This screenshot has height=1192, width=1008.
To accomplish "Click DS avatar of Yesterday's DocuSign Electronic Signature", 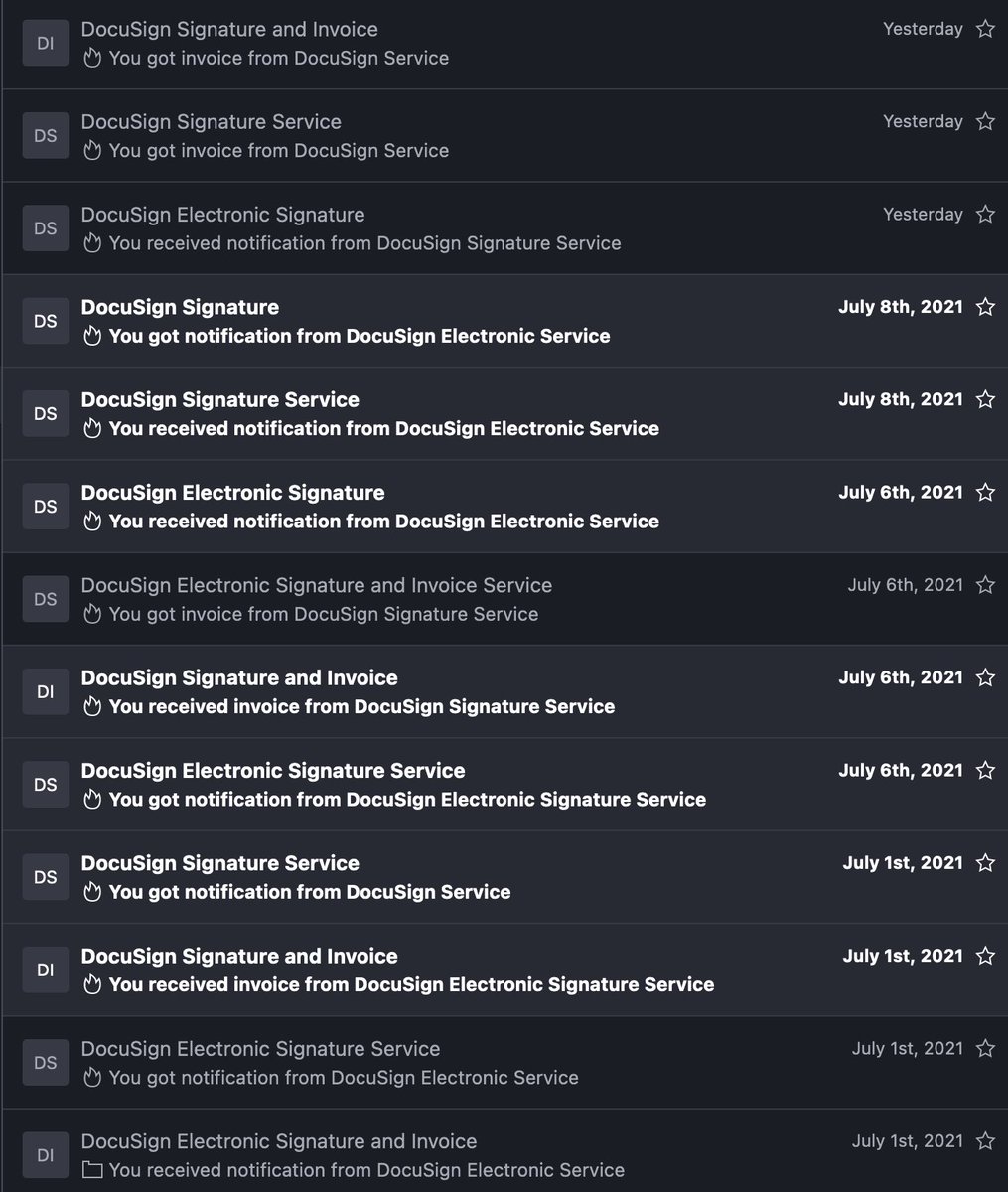I will click(46, 227).
